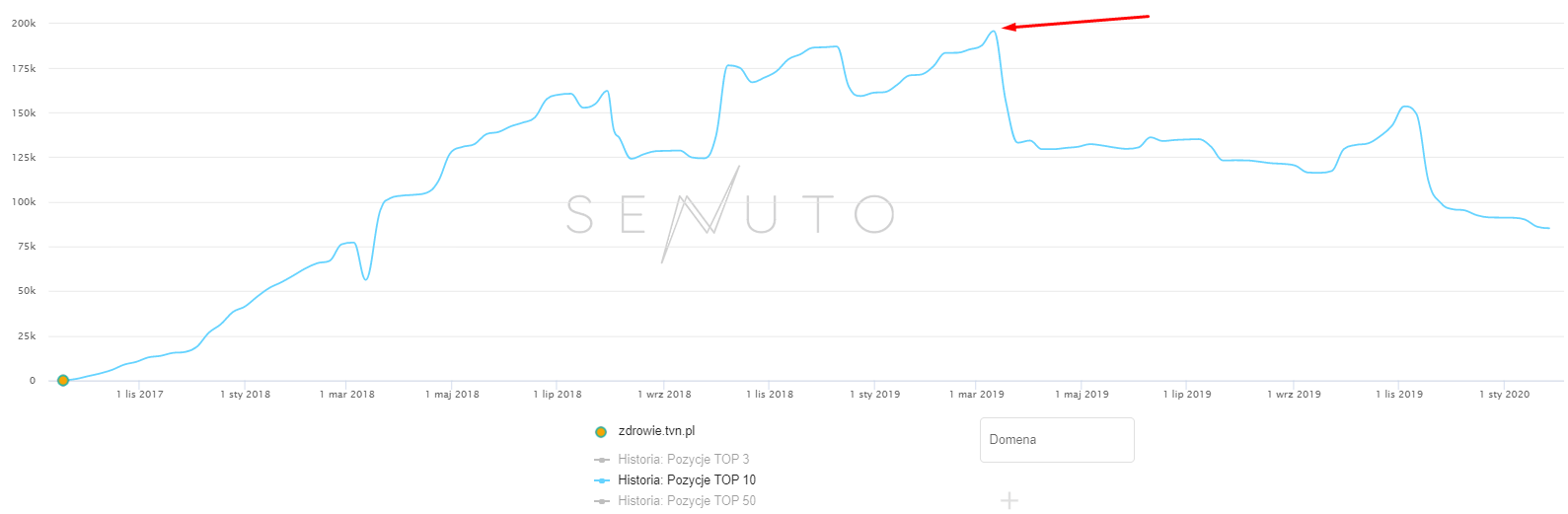This screenshot has height=514, width=1568.
Task: Click the red arrow annotation head
Action: pyautogui.click(x=1006, y=29)
